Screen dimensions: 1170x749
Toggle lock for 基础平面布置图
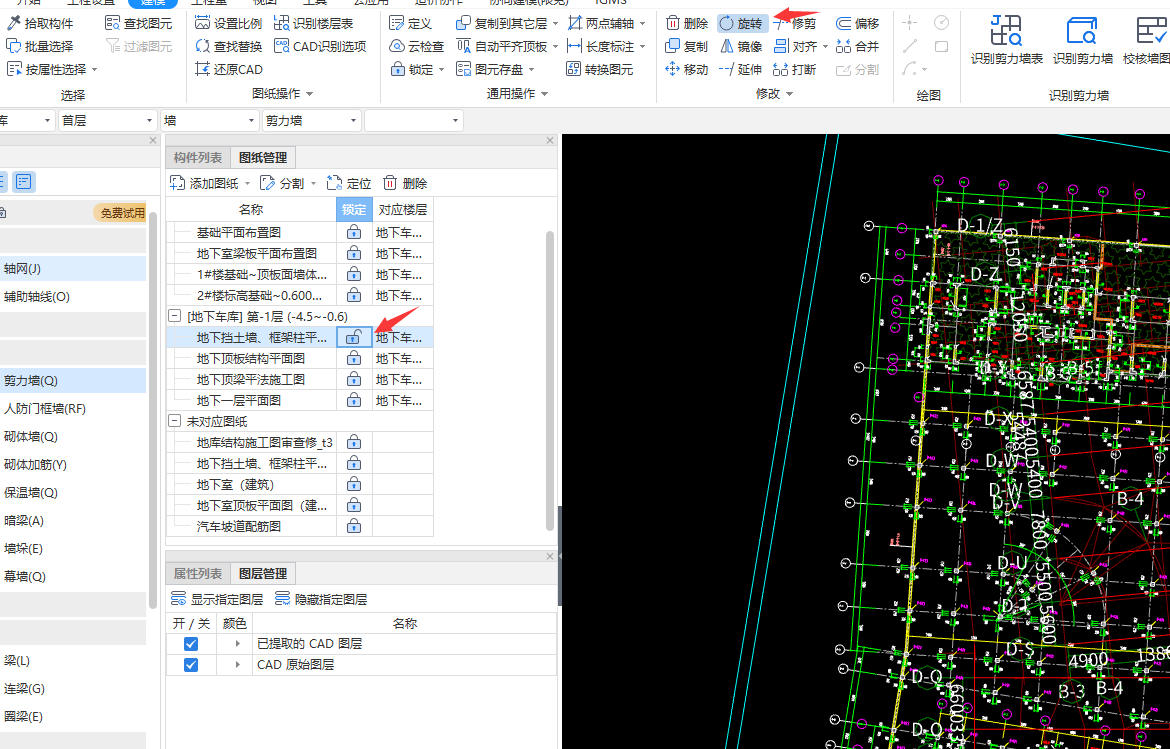(x=354, y=232)
